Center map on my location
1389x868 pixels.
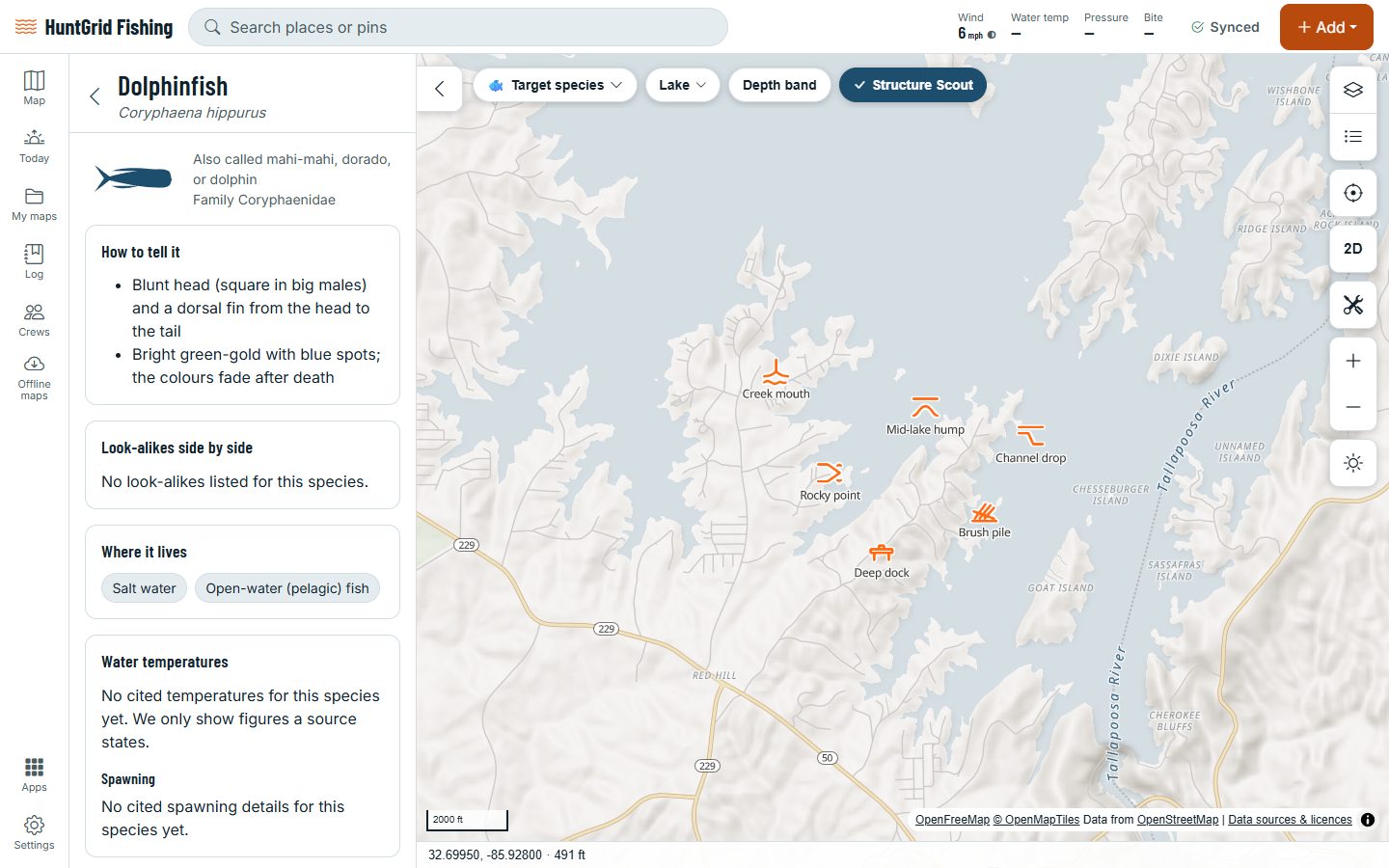pos(1353,193)
